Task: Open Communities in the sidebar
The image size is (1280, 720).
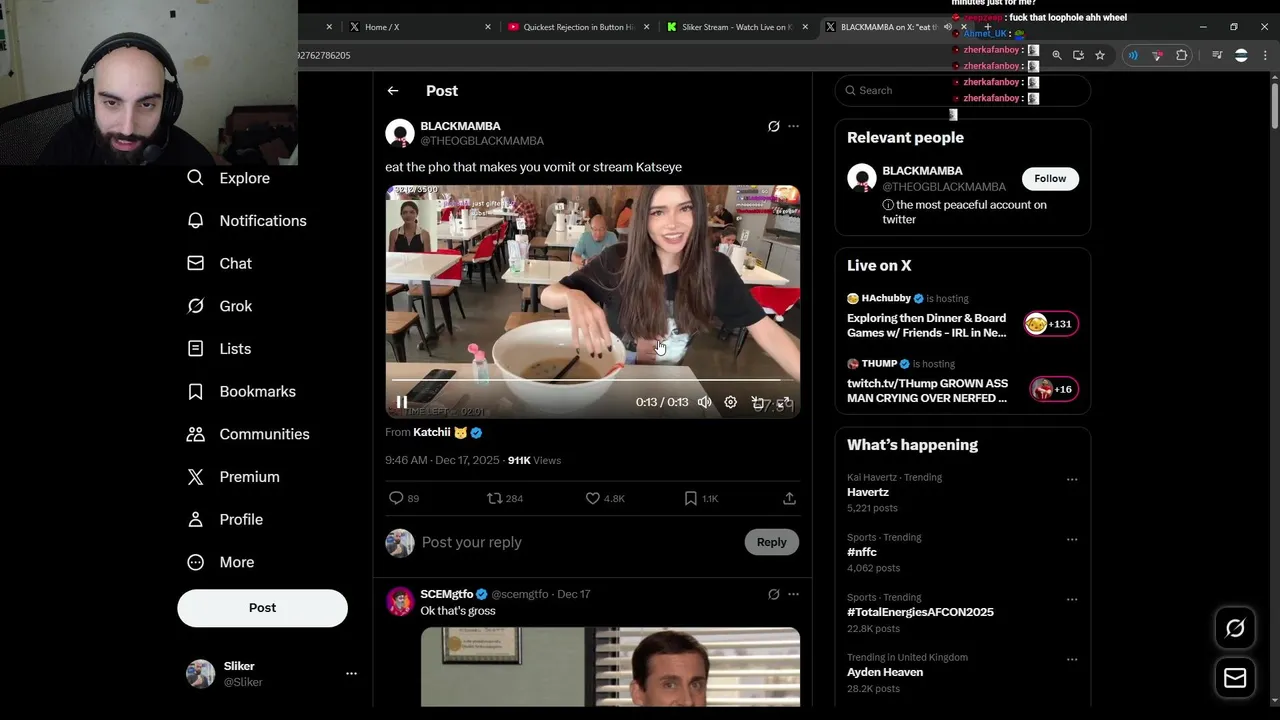Action: click(249, 434)
